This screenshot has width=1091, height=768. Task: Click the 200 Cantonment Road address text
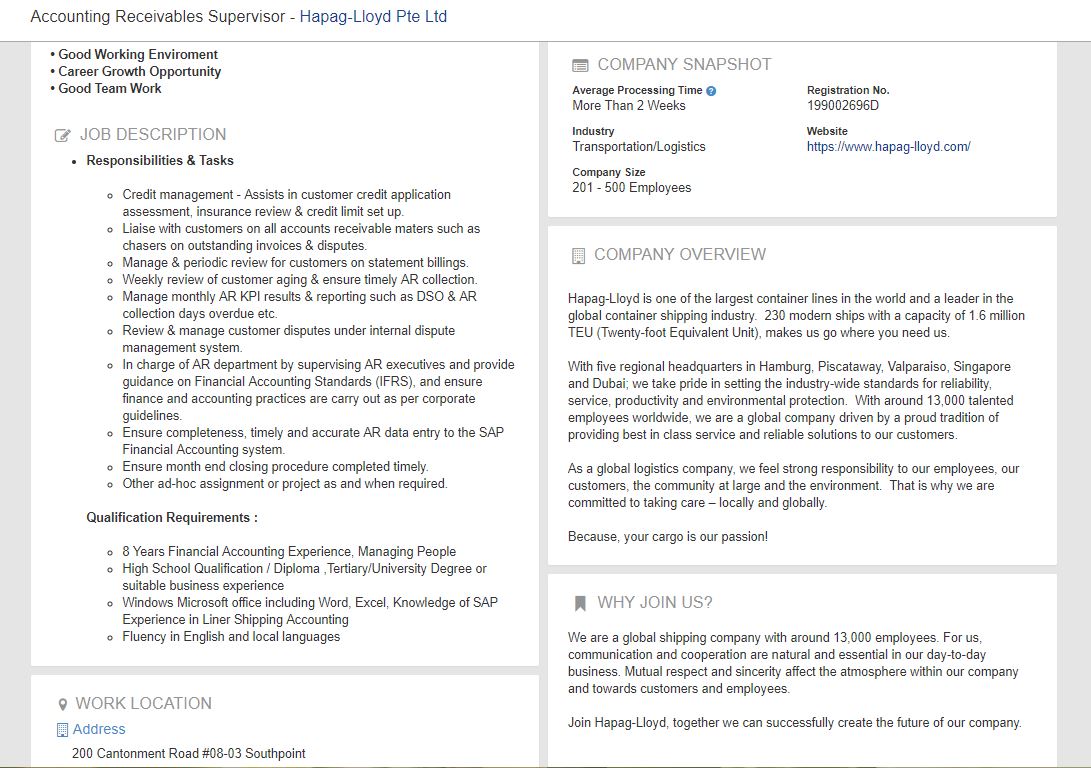(x=189, y=753)
